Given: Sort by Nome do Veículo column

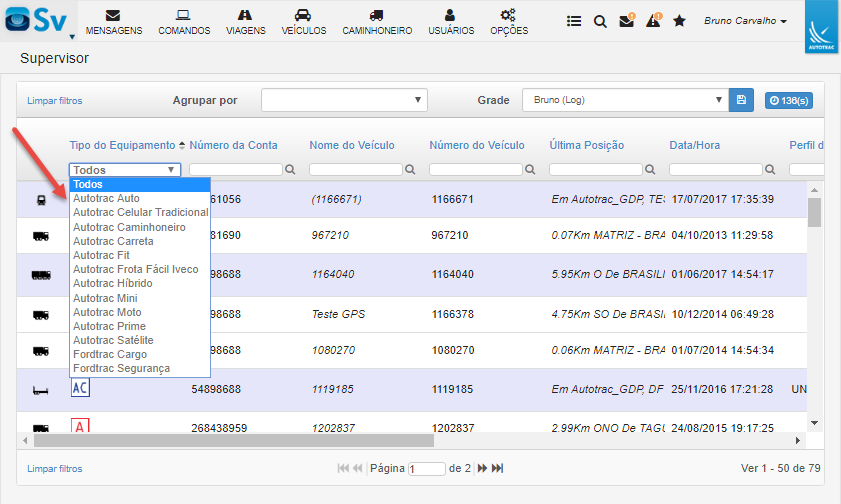Looking at the screenshot, I should click(352, 145).
